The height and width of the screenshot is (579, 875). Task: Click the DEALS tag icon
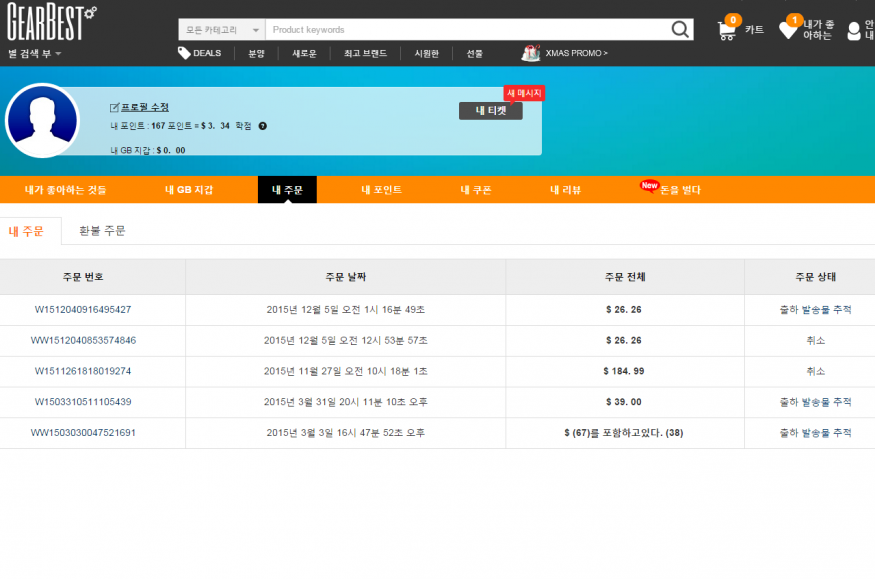(184, 53)
